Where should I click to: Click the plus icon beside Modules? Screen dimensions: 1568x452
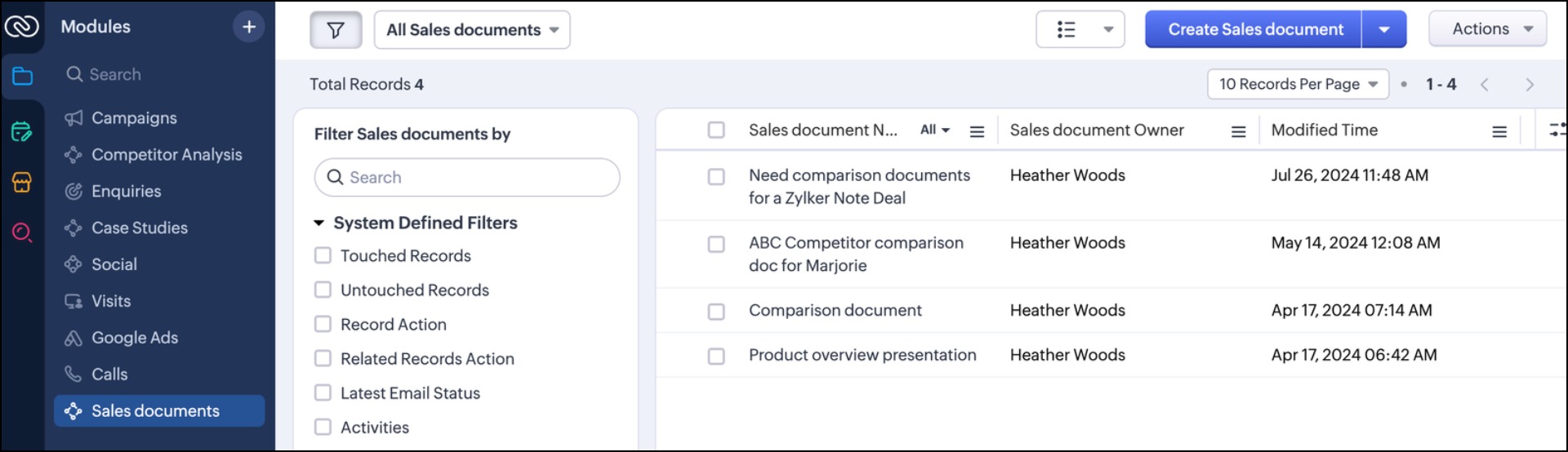249,27
